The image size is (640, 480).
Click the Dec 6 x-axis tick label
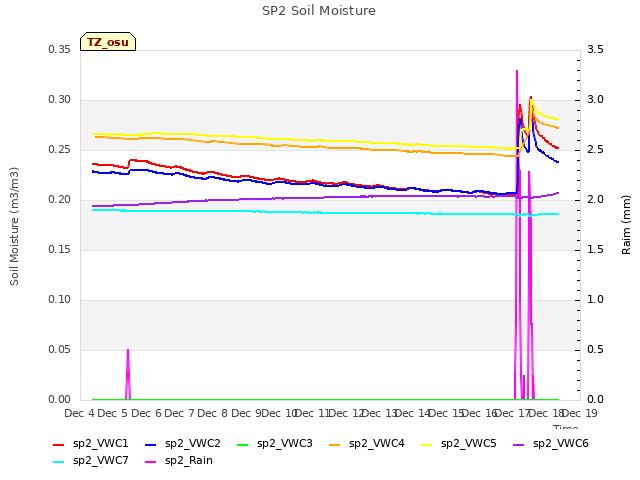146,413
